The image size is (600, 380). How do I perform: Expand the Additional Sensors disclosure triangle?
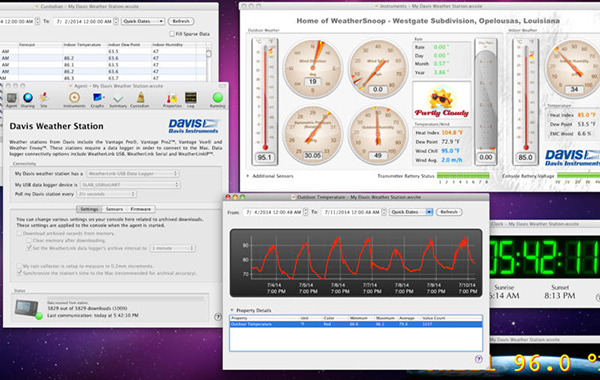pyautogui.click(x=248, y=176)
